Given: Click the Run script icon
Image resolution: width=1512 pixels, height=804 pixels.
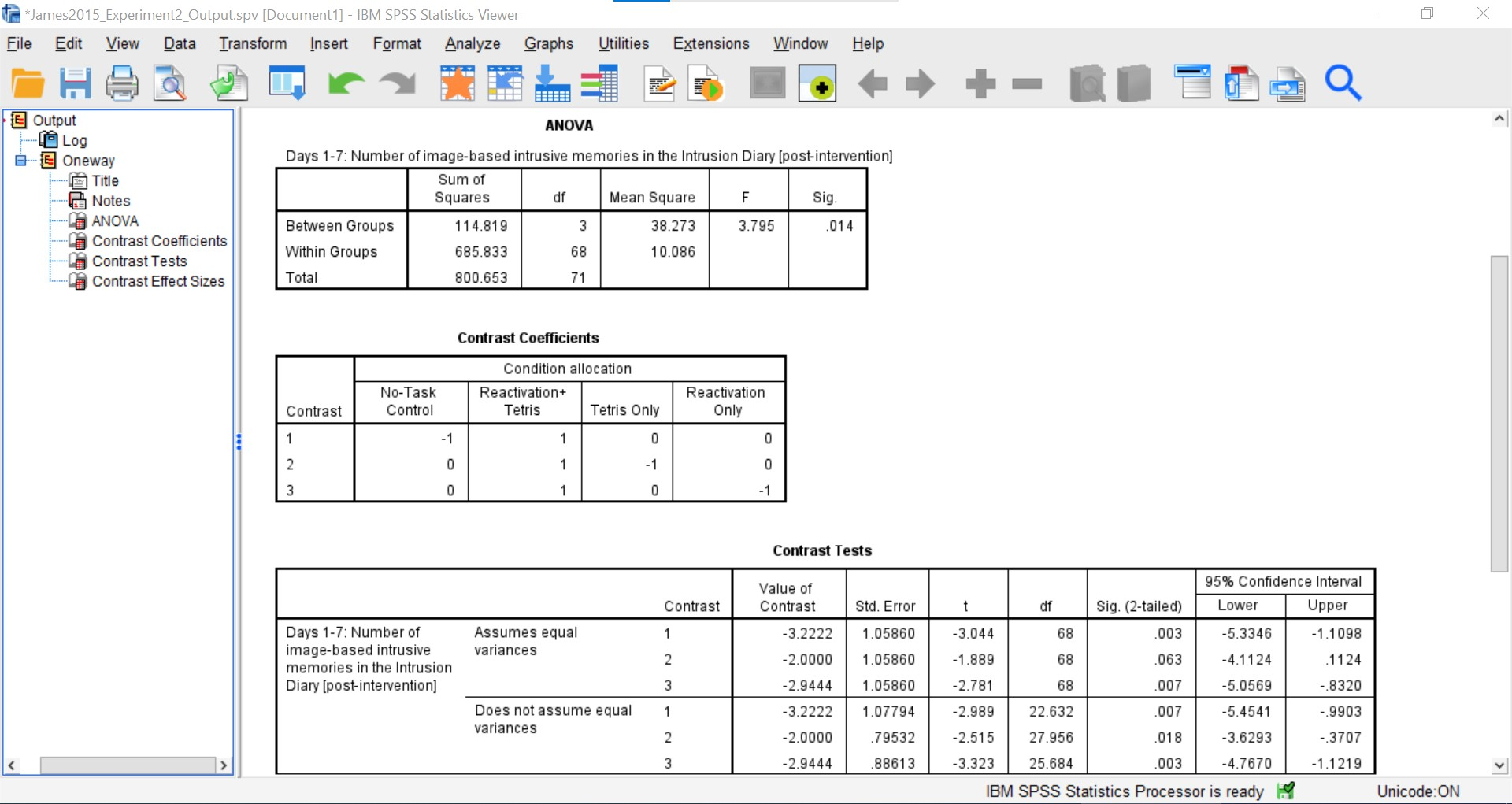Looking at the screenshot, I should [706, 83].
